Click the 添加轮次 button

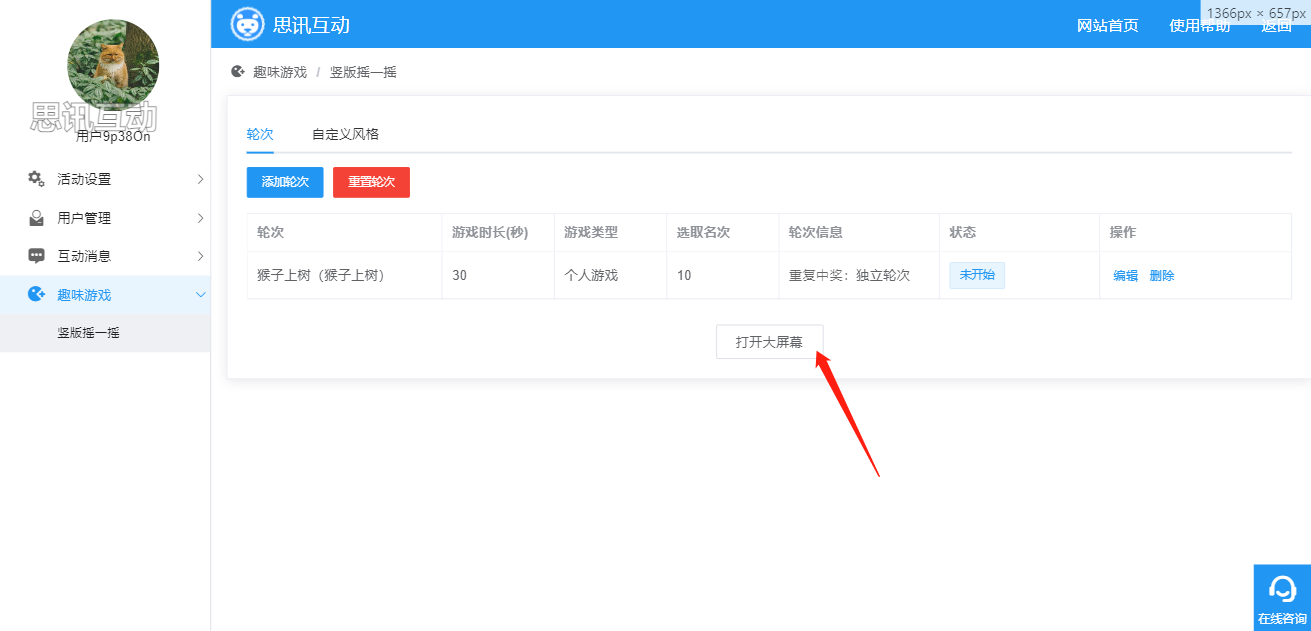[285, 182]
